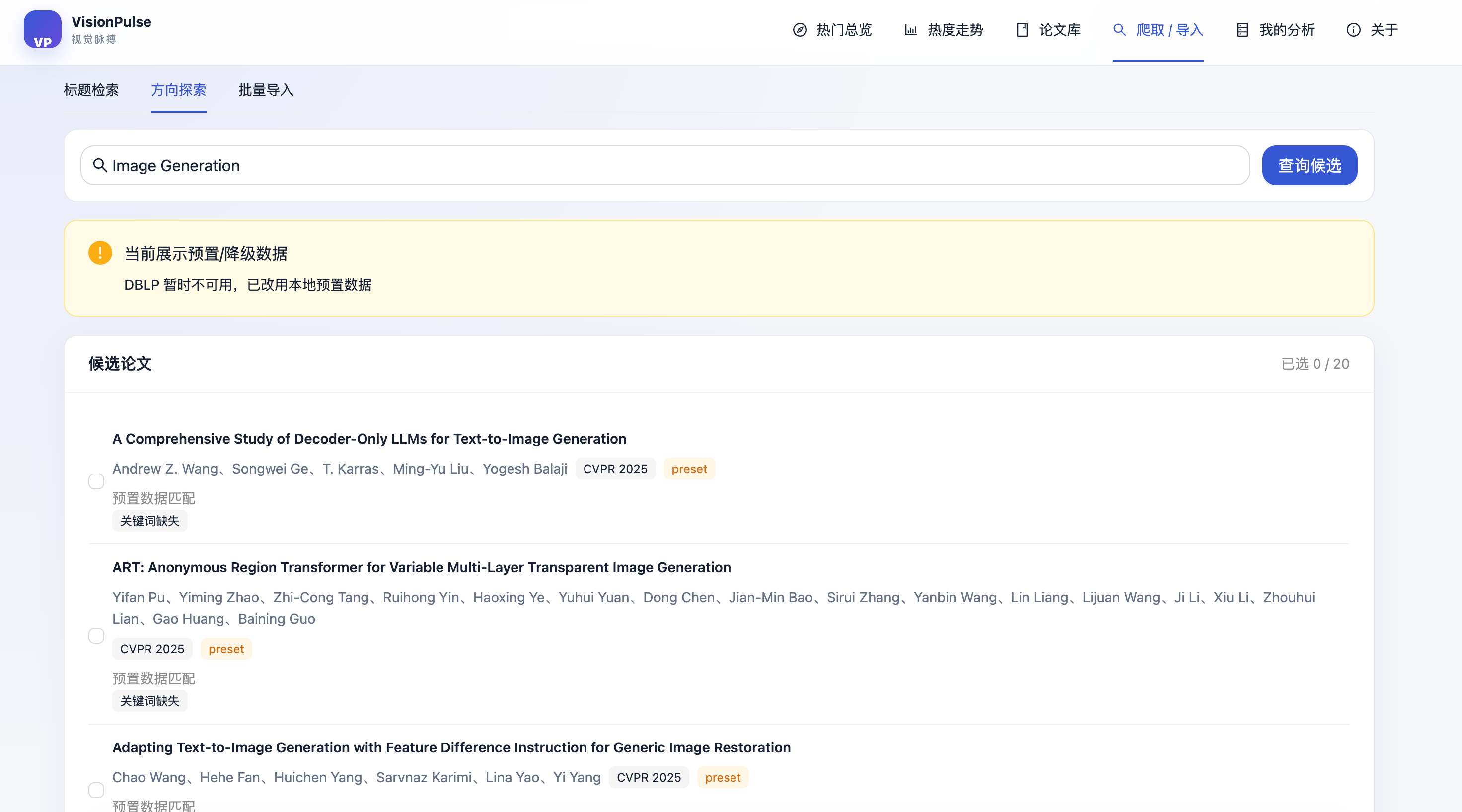The image size is (1462, 812).
Task: Click the 查询候选 button
Action: (1310, 165)
